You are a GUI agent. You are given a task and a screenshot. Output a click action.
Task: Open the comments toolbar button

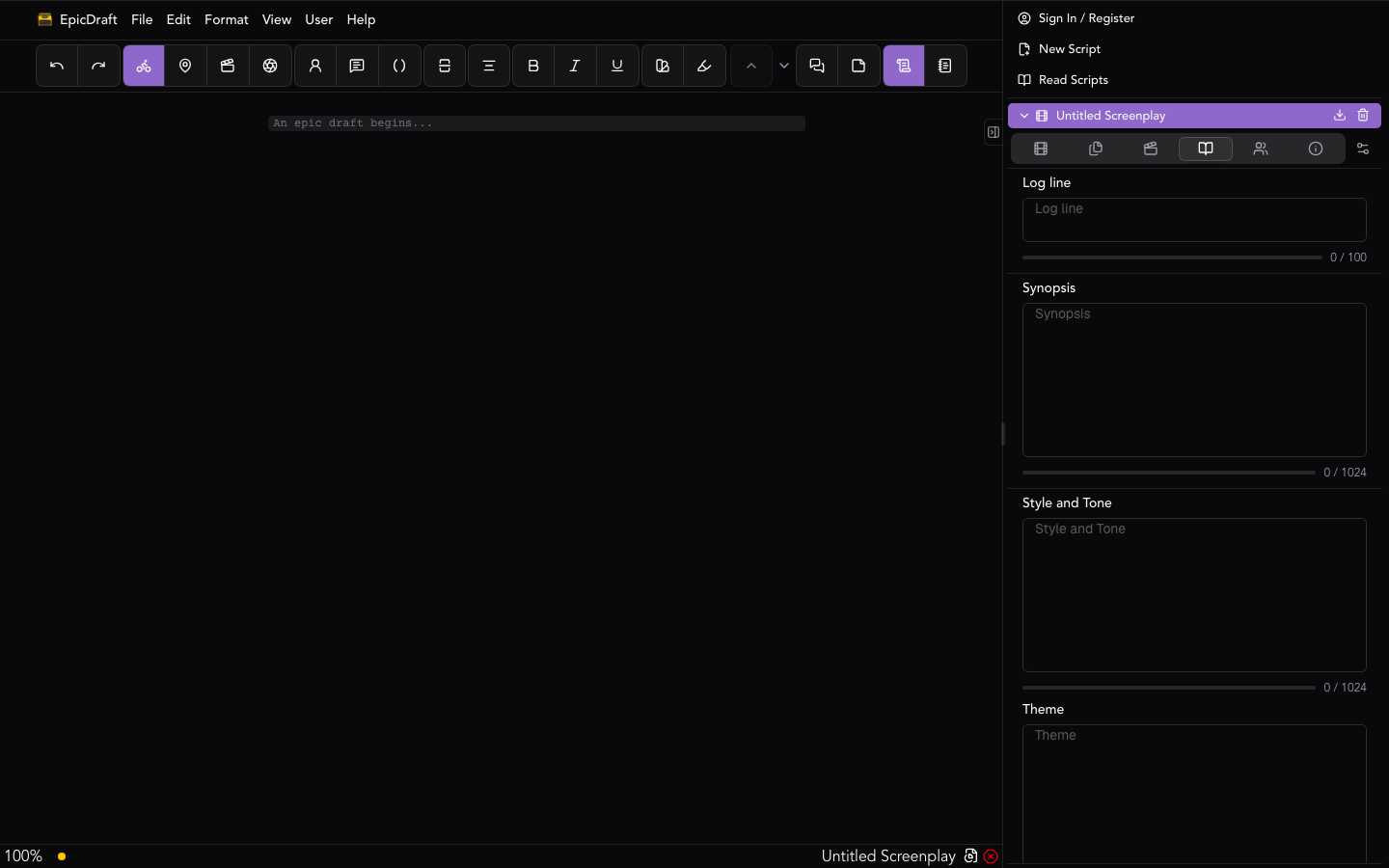pyautogui.click(x=817, y=66)
